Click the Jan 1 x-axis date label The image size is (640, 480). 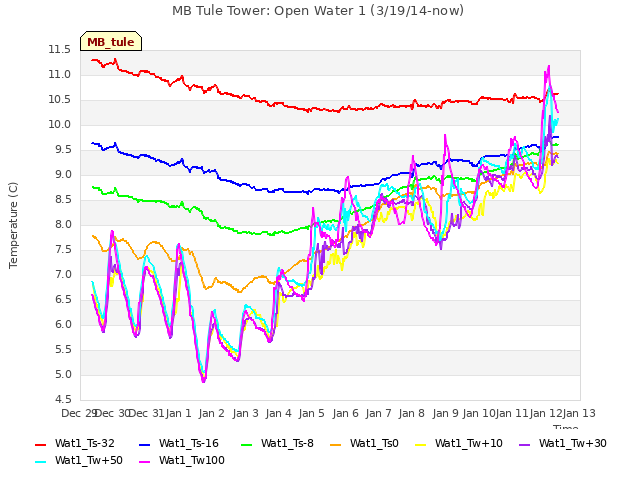[178, 413]
